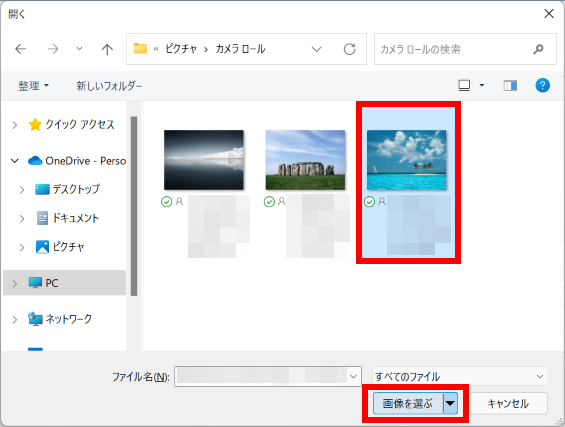Select the dark misty lake thumbnail
Image resolution: width=565 pixels, height=427 pixels.
click(204, 160)
